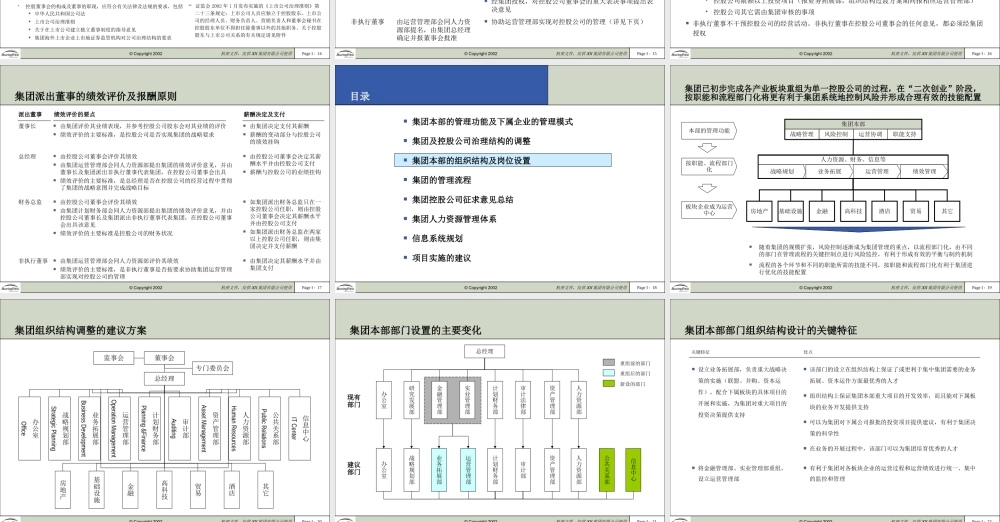Select the 集团本部 header box in hierarchy diagram
1000x522 pixels.
(853, 124)
